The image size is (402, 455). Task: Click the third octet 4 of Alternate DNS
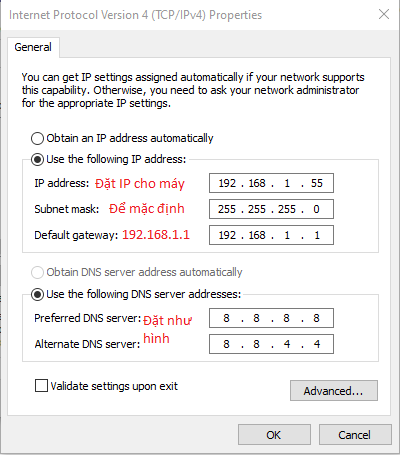click(287, 344)
